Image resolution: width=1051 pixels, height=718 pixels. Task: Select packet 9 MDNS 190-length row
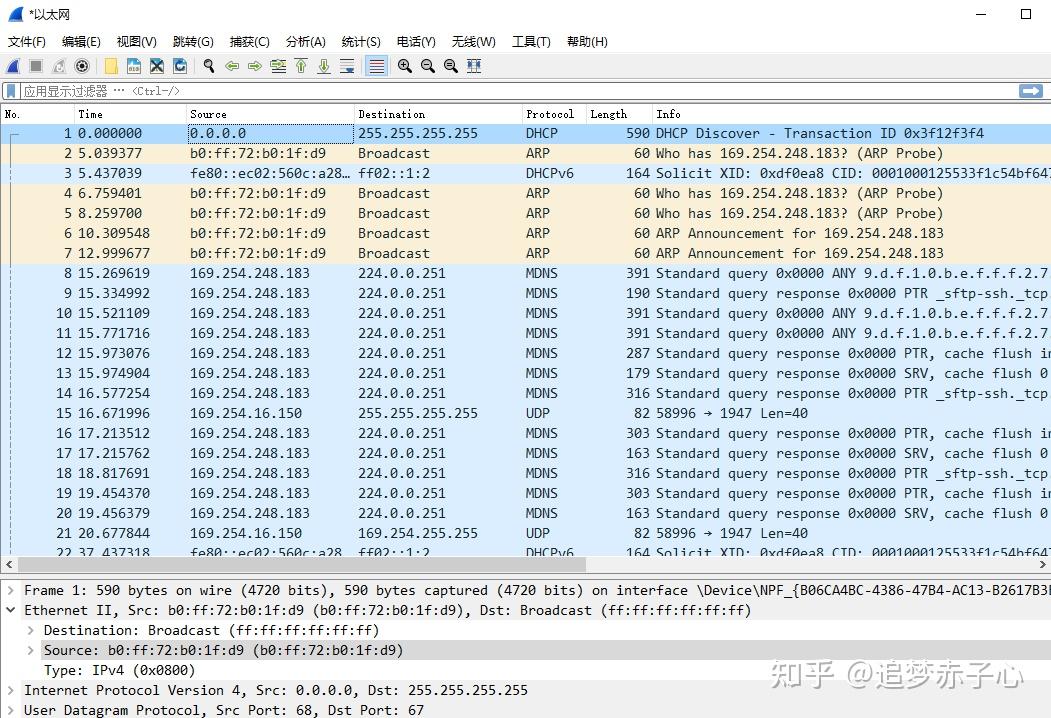pos(526,294)
